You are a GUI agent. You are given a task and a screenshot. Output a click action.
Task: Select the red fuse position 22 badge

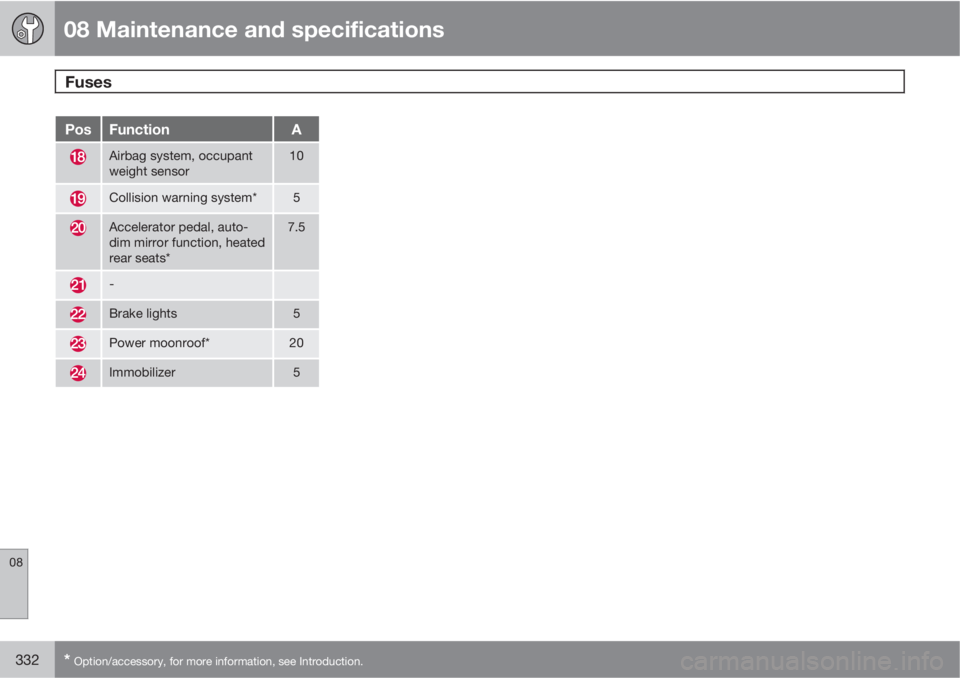coord(78,314)
